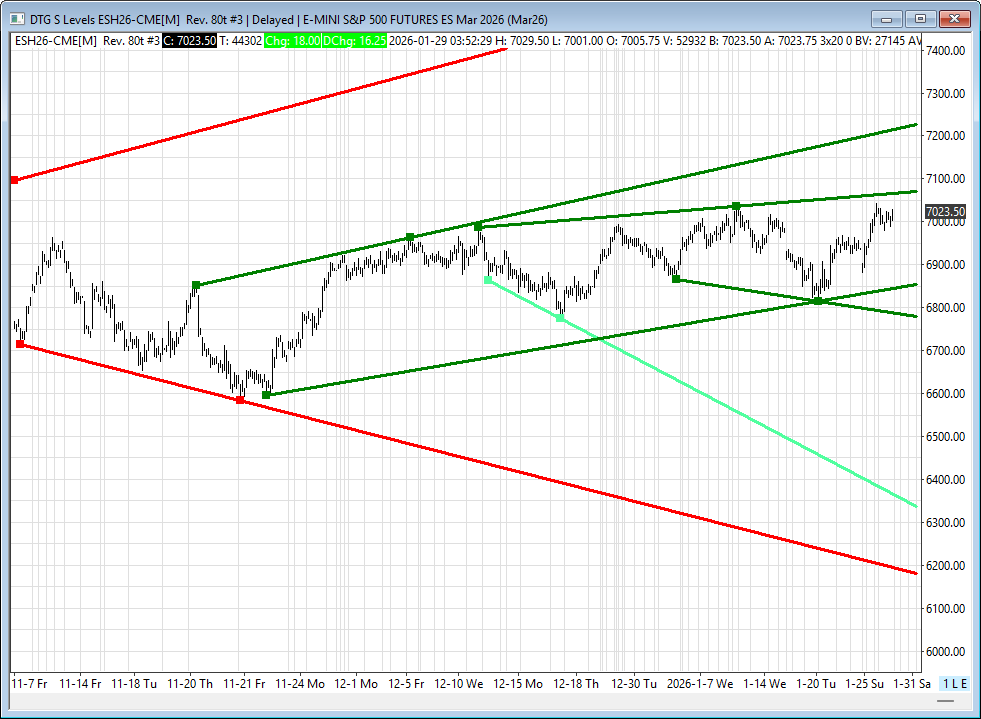Image resolution: width=981 pixels, height=719 pixels.
Task: Click the 12-15 Mo date on the time axis
Action: click(x=518, y=684)
